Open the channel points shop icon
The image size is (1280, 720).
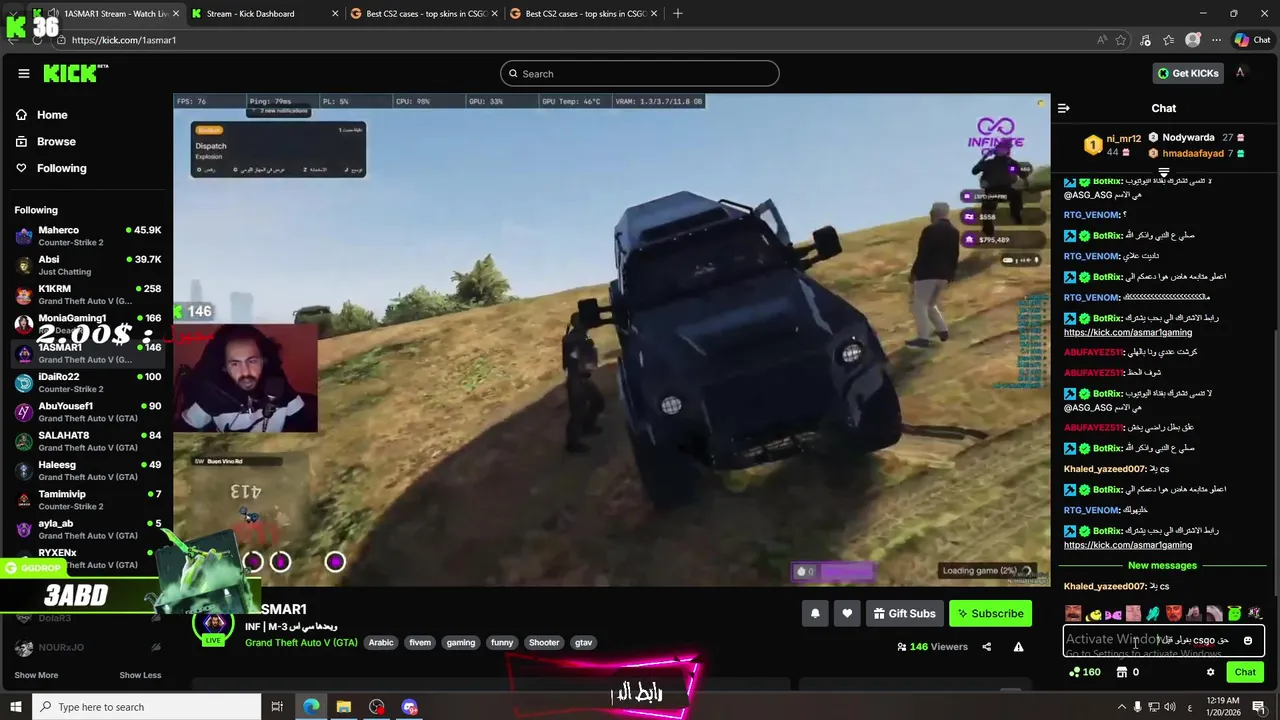[x=1122, y=672]
